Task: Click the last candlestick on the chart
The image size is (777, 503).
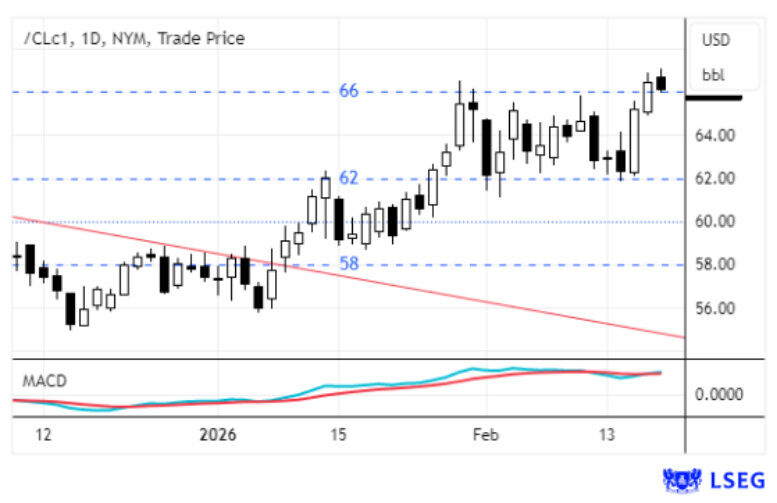Action: point(661,82)
